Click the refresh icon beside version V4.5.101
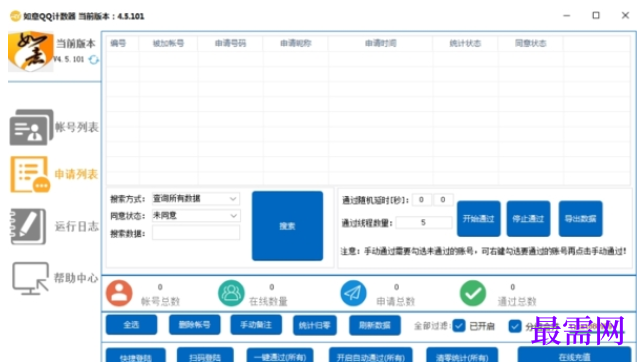643x362 pixels. pos(93,60)
